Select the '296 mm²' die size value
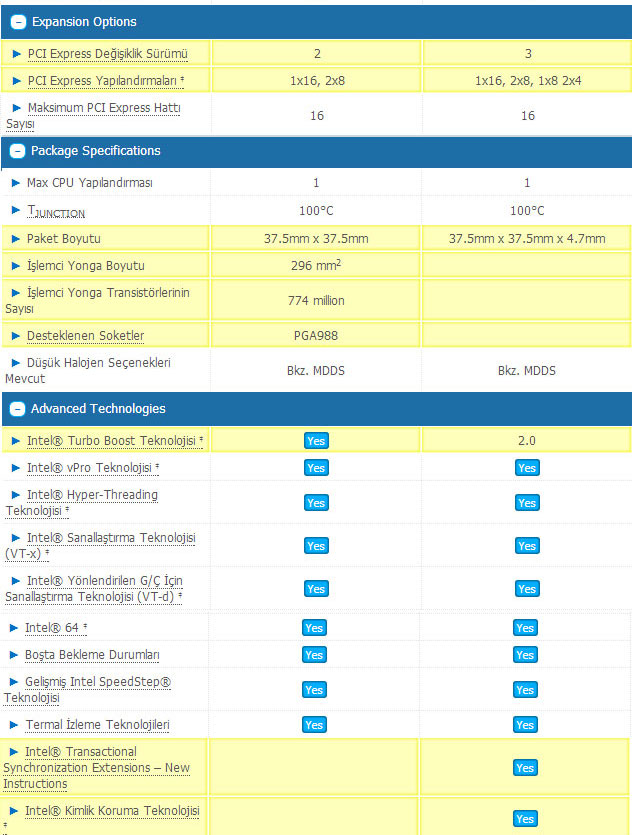Screen dimensions: 632x835 (x=316, y=265)
